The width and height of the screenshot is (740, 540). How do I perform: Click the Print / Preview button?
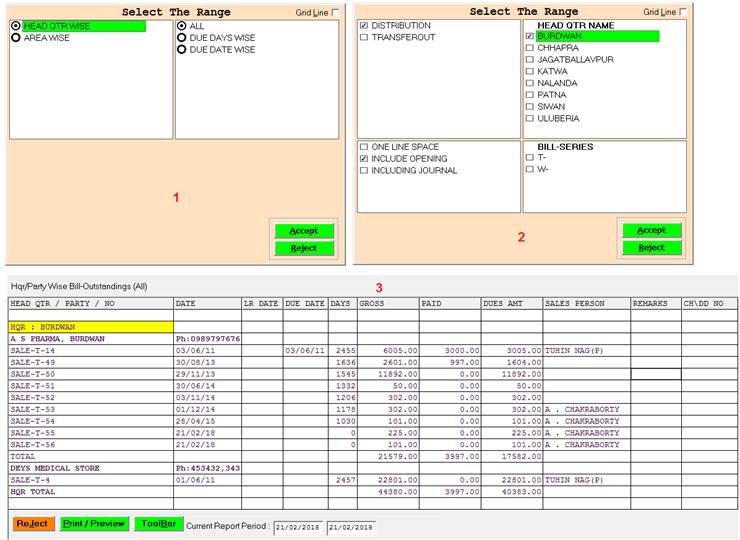(93, 524)
